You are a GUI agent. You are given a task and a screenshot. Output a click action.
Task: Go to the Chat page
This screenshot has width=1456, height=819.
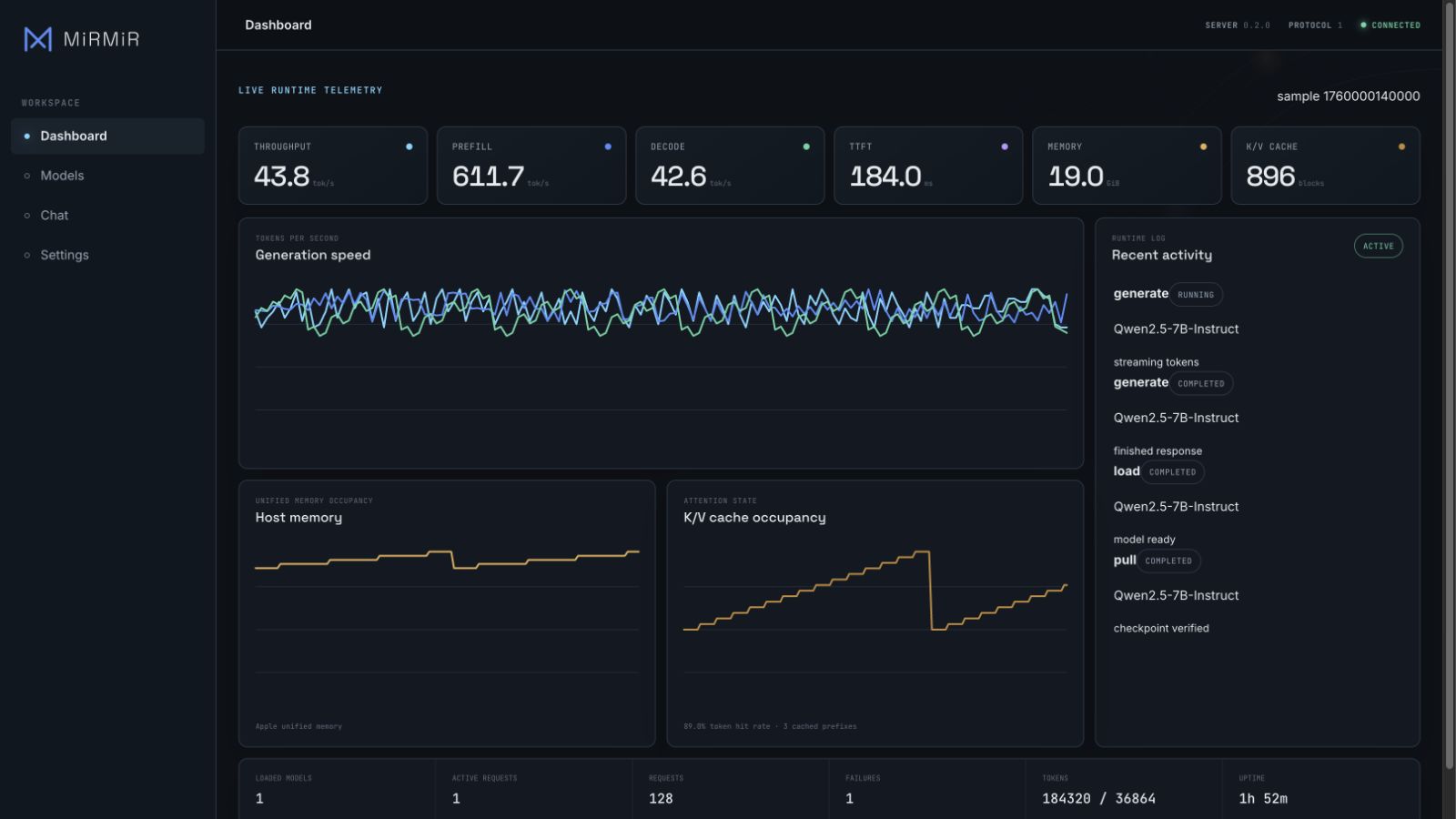click(x=107, y=216)
